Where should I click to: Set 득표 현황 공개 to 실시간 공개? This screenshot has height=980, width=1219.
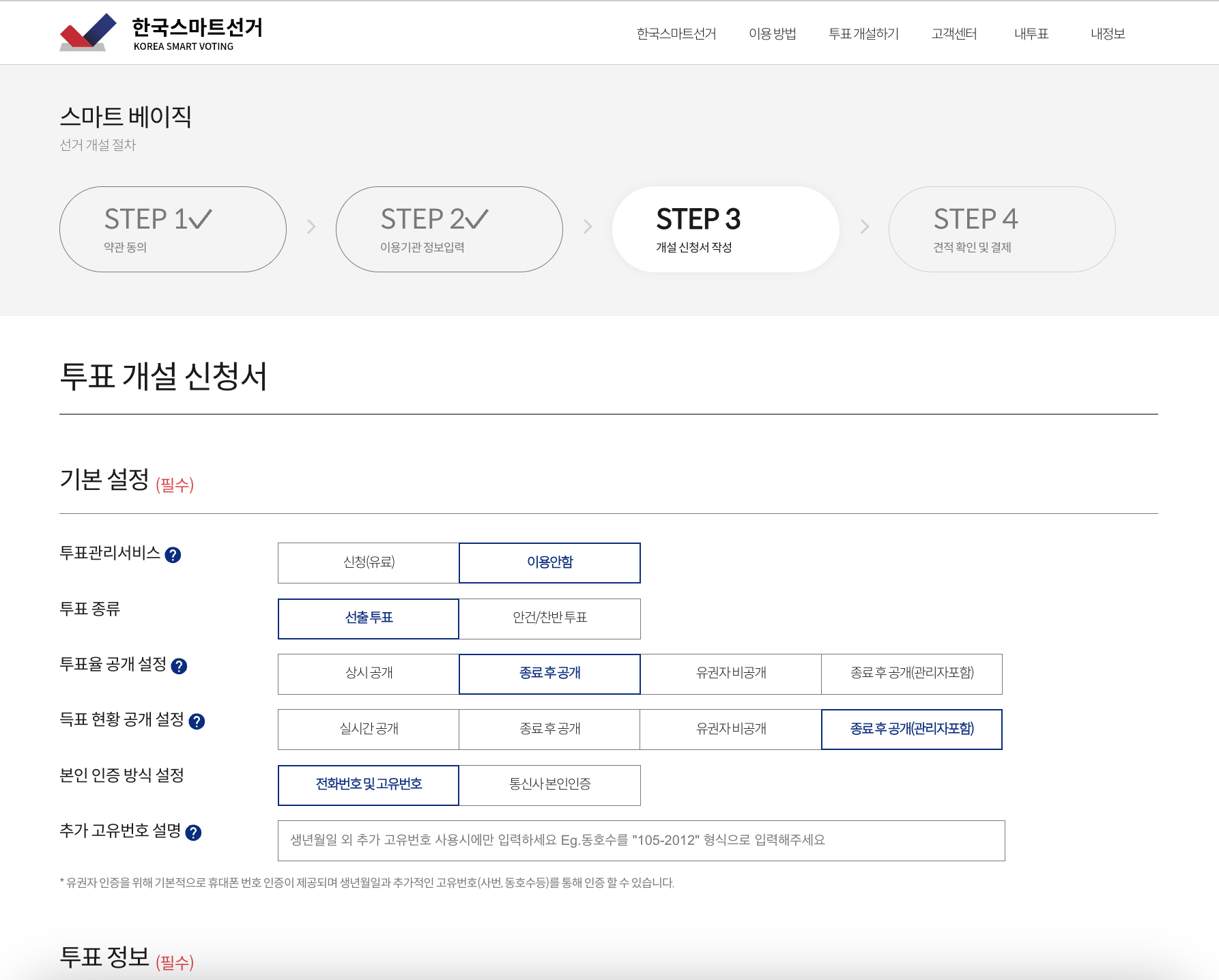369,730
